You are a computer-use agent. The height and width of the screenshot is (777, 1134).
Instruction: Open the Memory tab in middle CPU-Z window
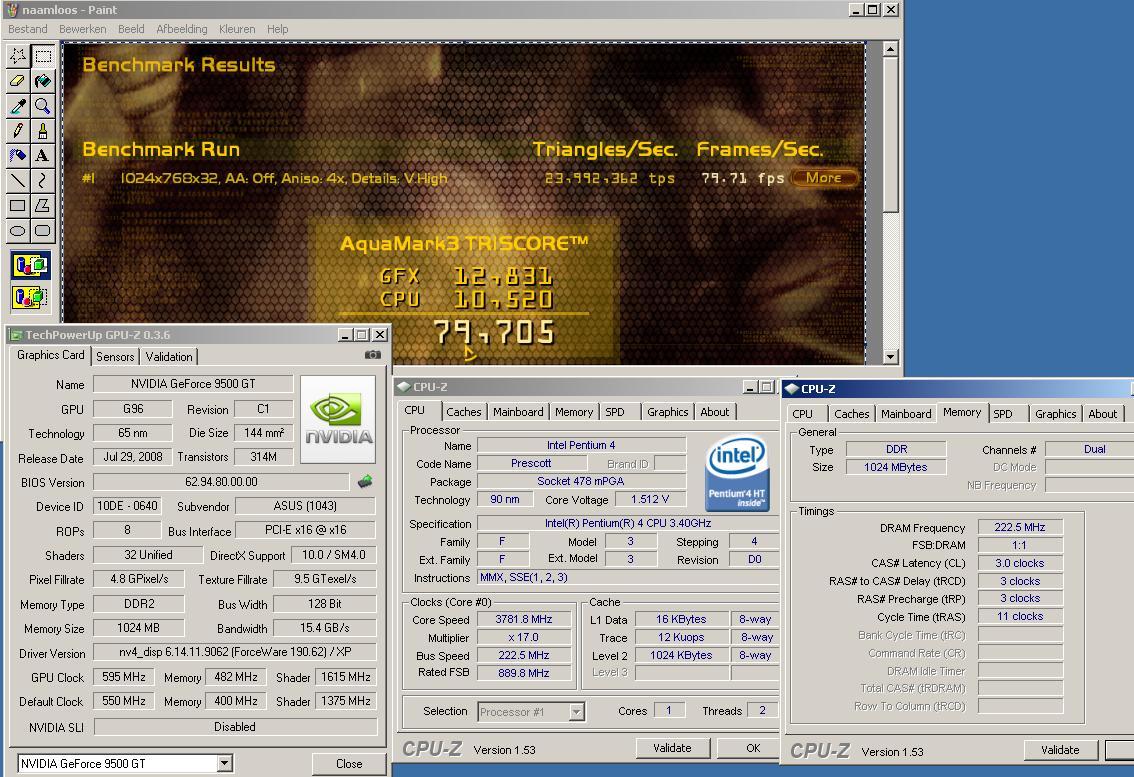point(574,412)
